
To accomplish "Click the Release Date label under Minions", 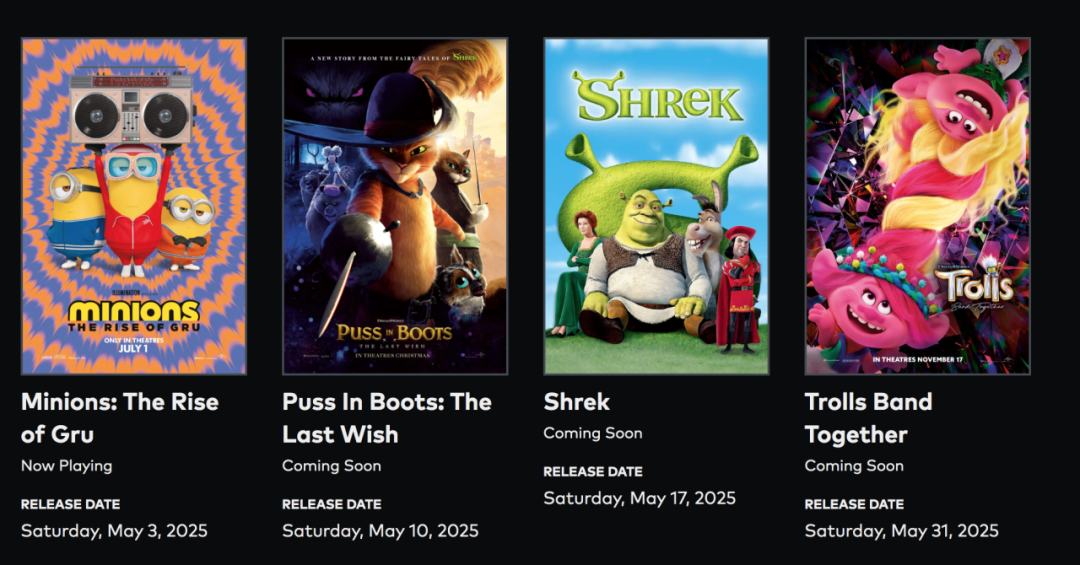I will pyautogui.click(x=70, y=504).
